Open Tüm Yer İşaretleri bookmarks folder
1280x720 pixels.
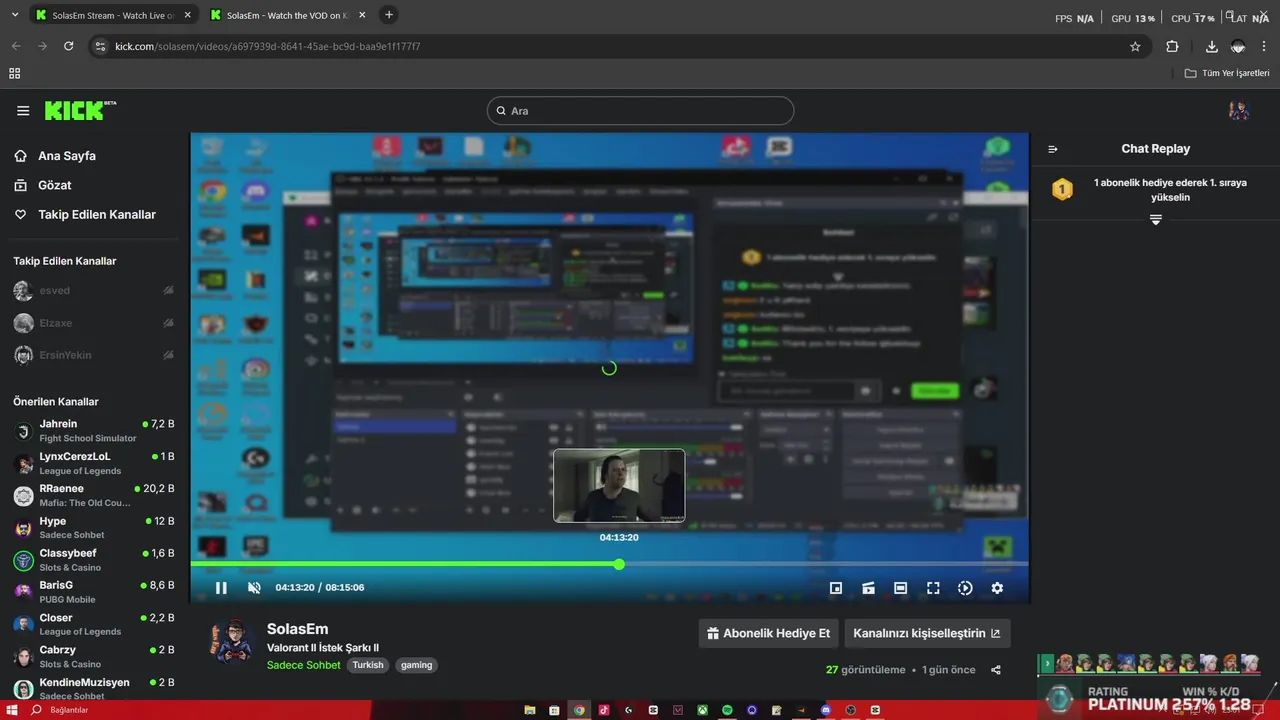[x=1227, y=73]
